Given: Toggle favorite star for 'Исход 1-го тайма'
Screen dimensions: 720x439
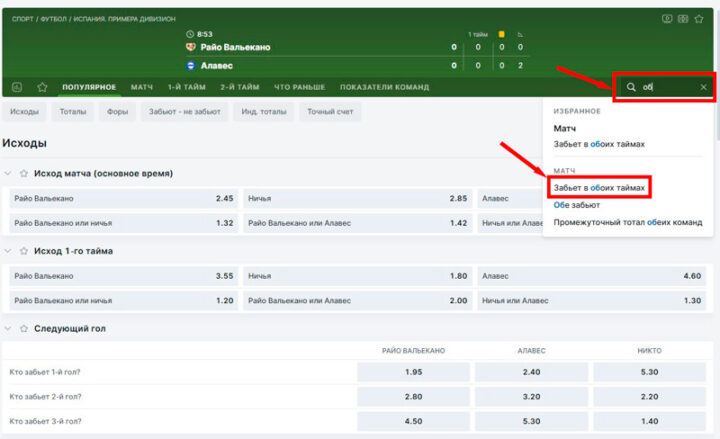Looking at the screenshot, I should click(x=23, y=250).
